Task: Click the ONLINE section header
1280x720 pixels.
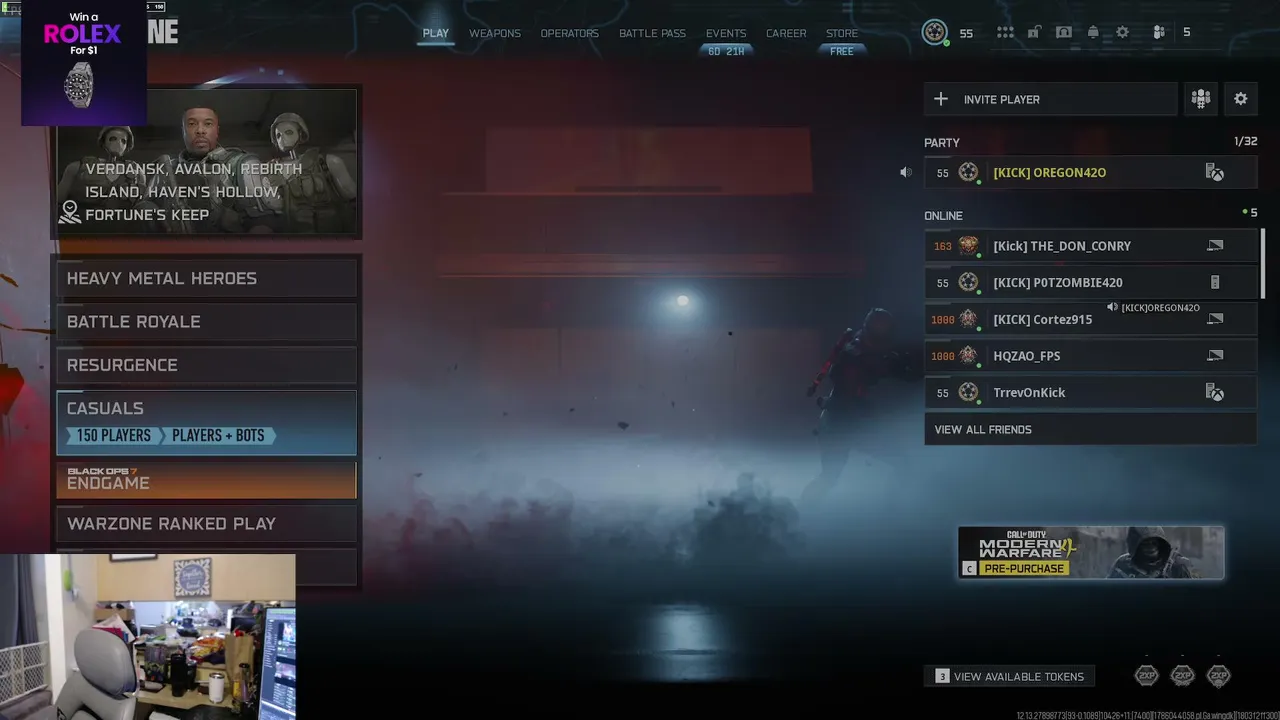Action: point(943,216)
